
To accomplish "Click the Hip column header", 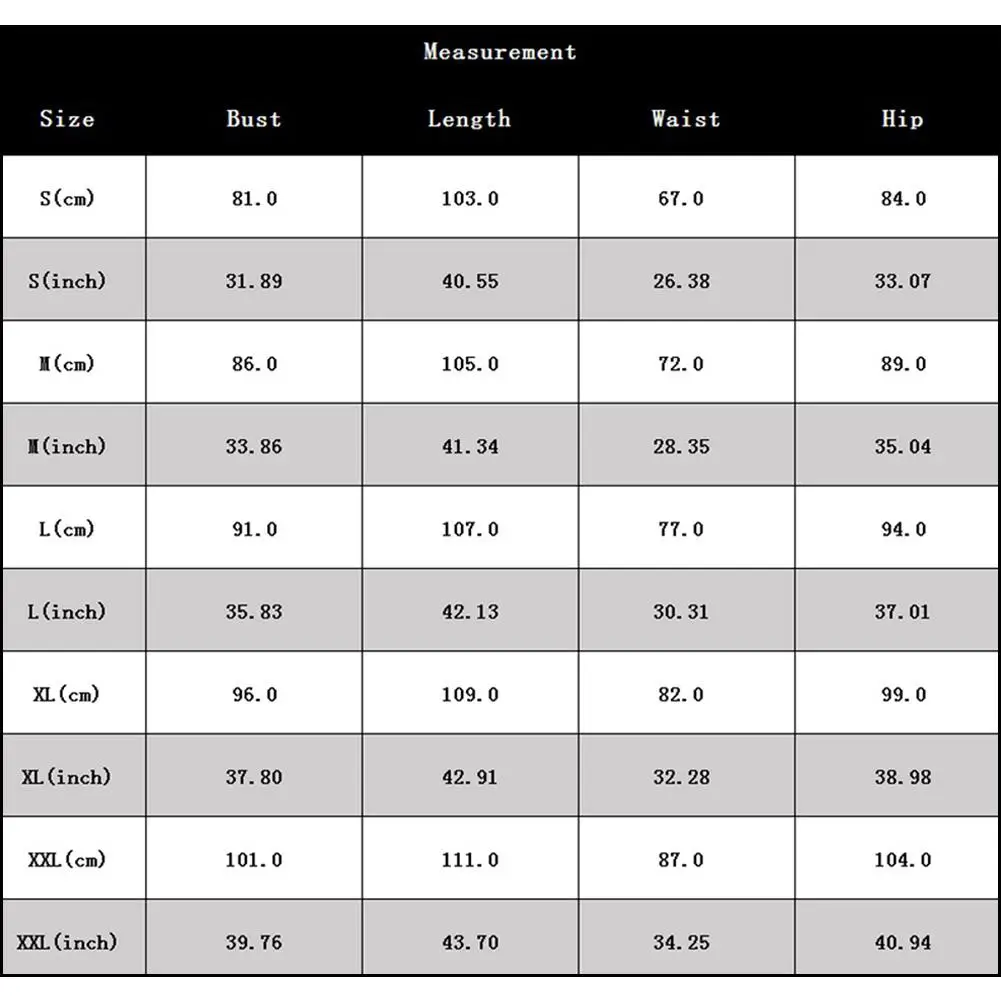I will (902, 119).
